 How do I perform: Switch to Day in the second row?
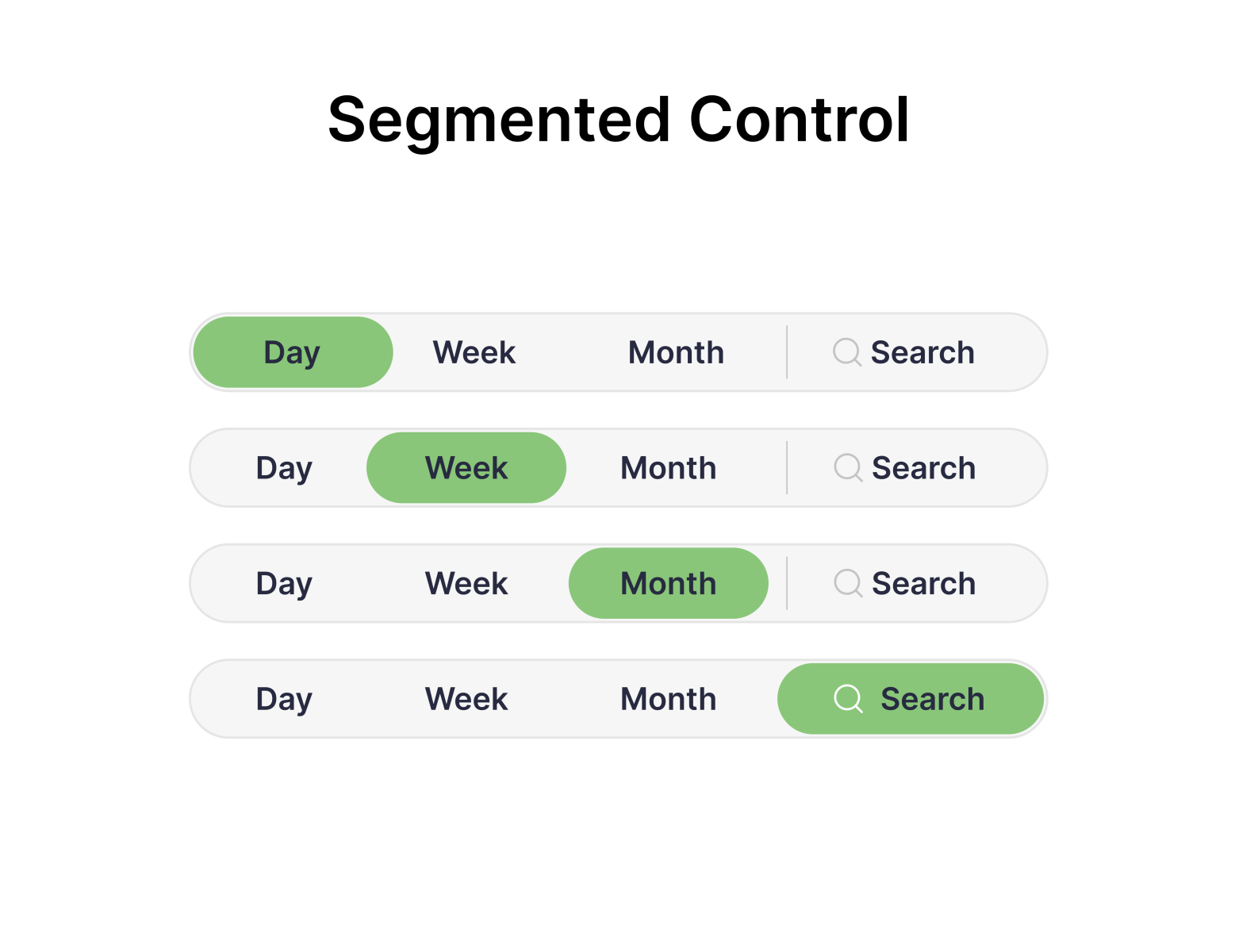284,468
